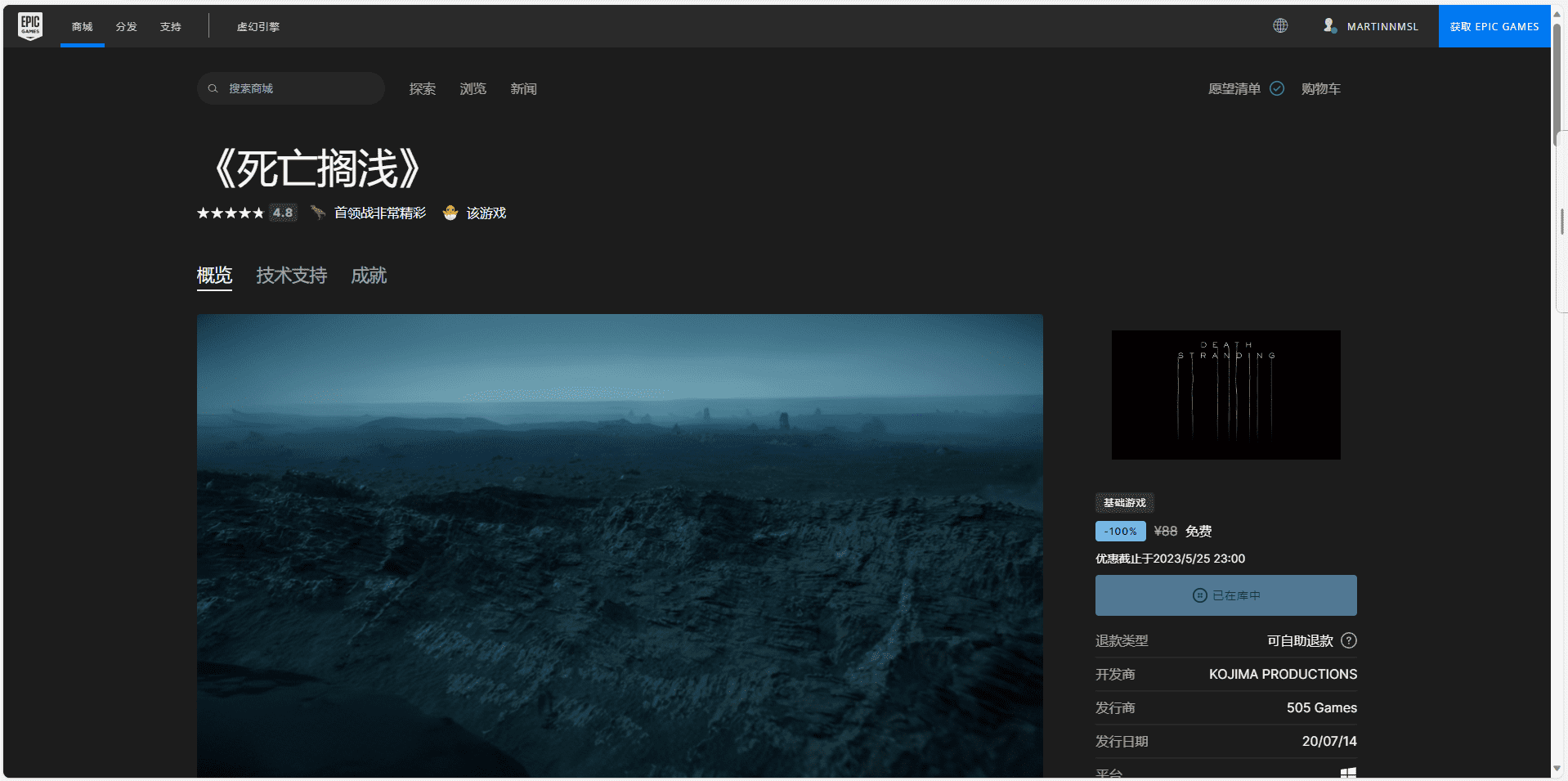Click the 已在库中 in-library button
This screenshot has height=781, width=1568.
pos(1225,595)
